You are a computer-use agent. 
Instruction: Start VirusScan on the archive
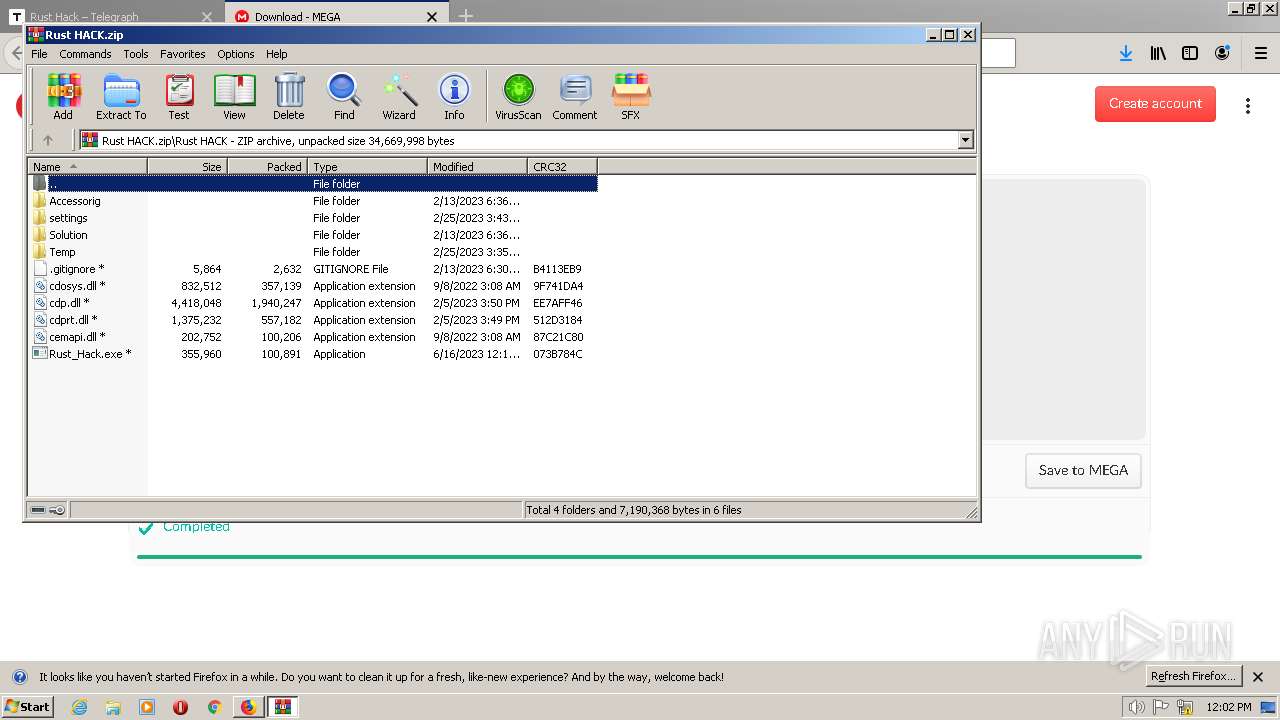click(x=518, y=97)
